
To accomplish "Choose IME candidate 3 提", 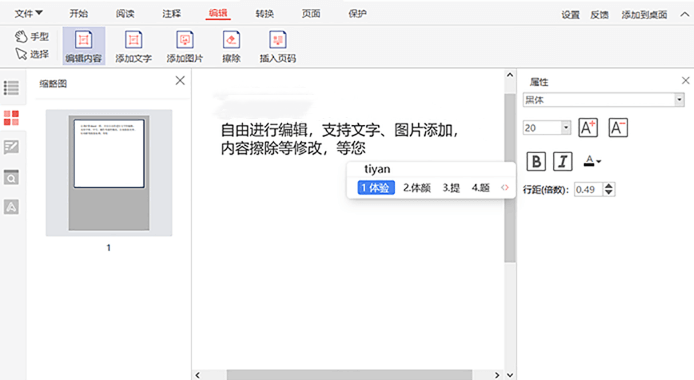I will (x=451, y=188).
